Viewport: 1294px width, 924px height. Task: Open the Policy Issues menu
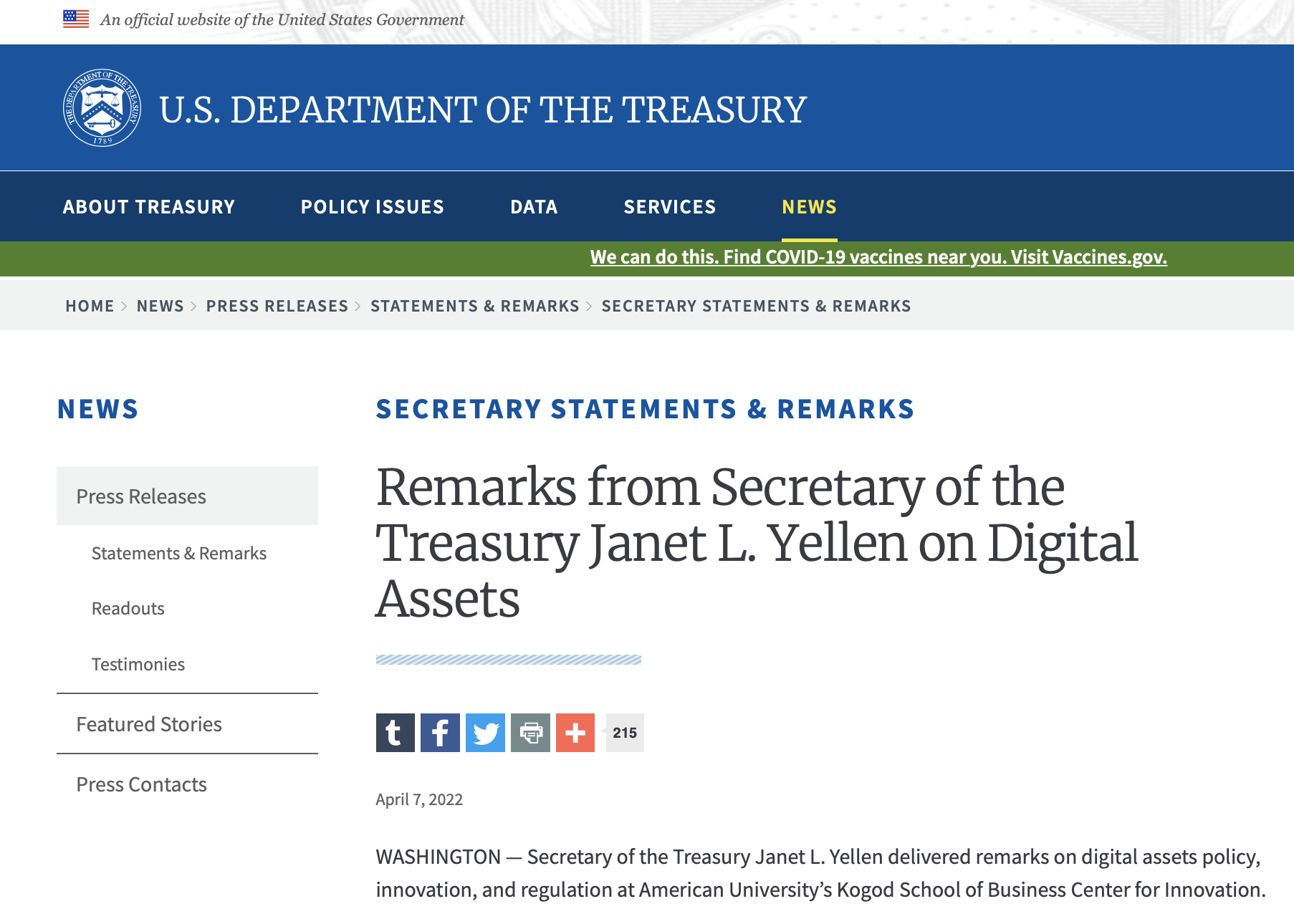pos(373,207)
